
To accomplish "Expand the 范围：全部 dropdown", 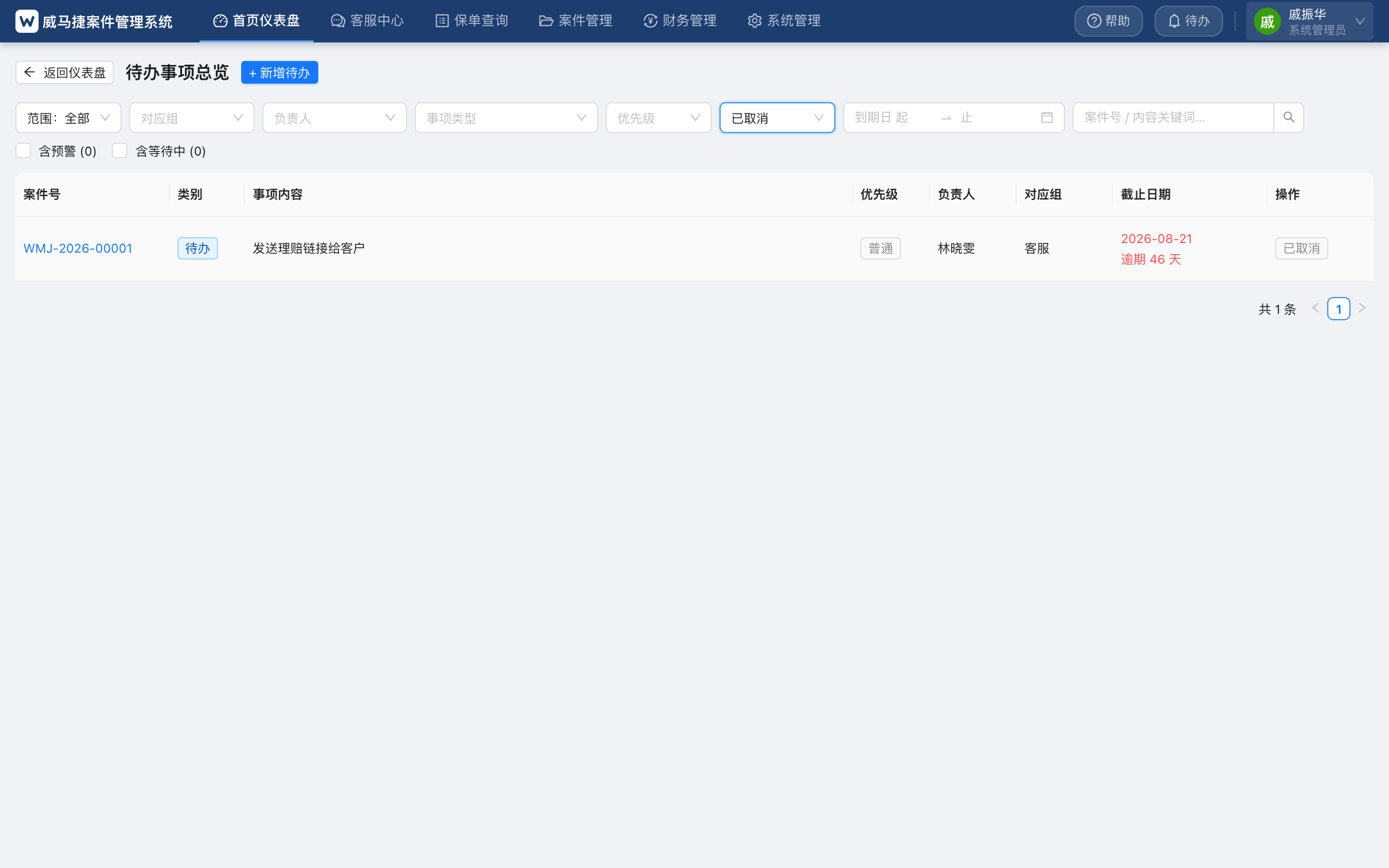I will click(68, 118).
